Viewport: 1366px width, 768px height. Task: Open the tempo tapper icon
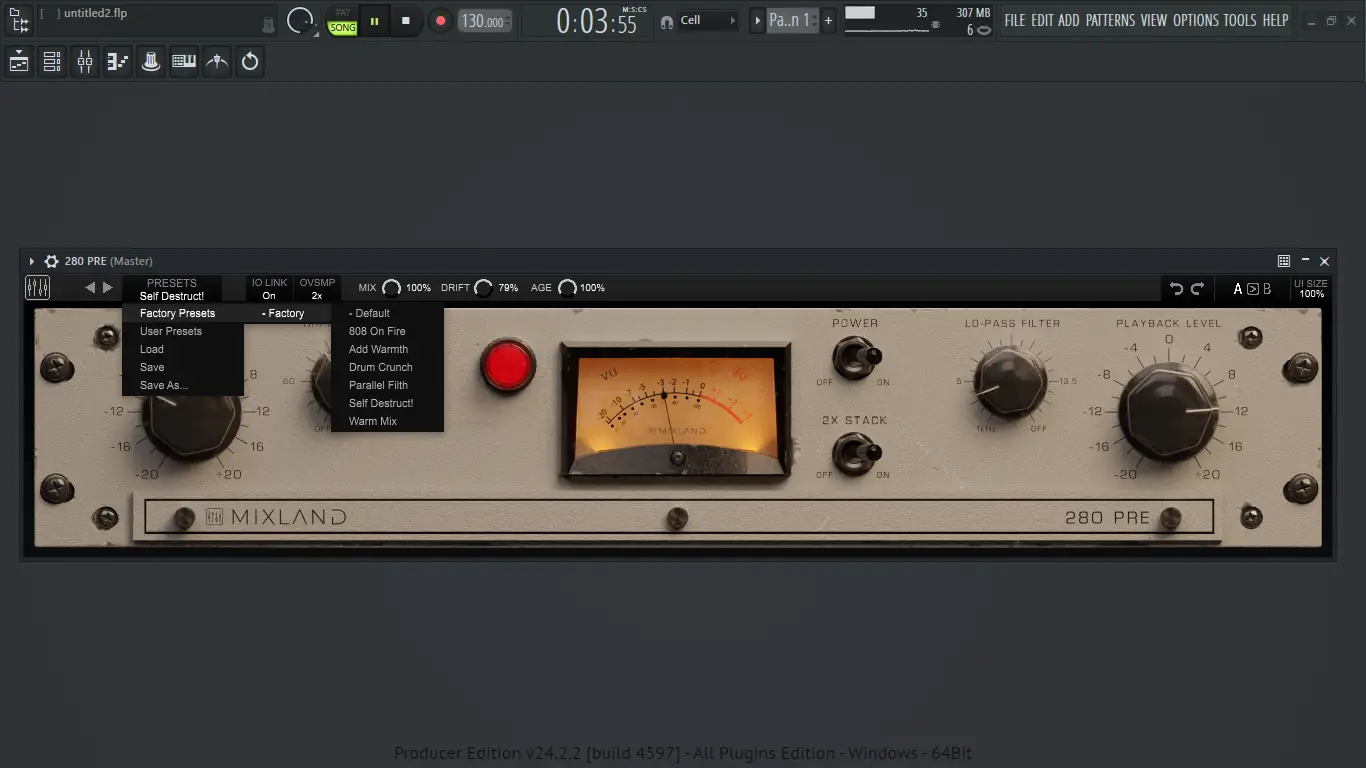click(217, 62)
